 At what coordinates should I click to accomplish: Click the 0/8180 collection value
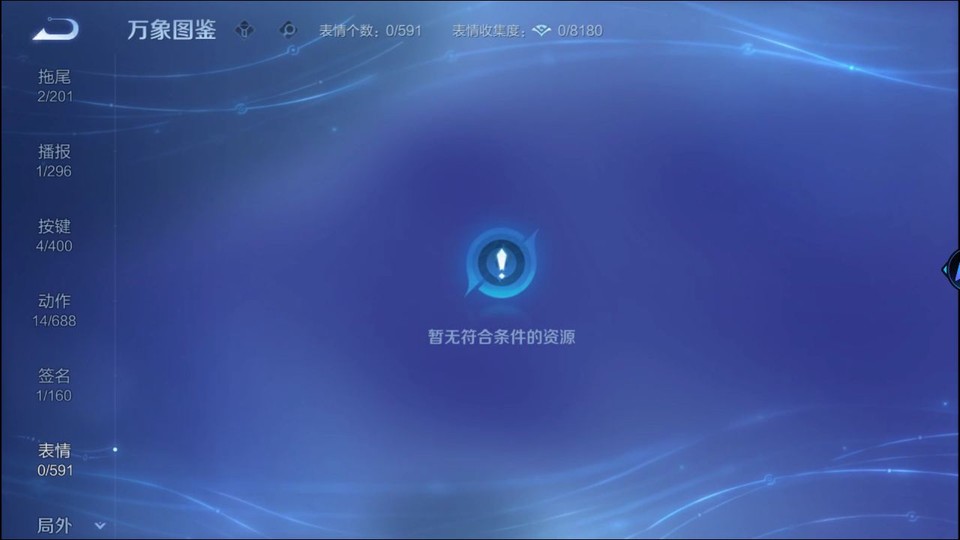click(580, 31)
